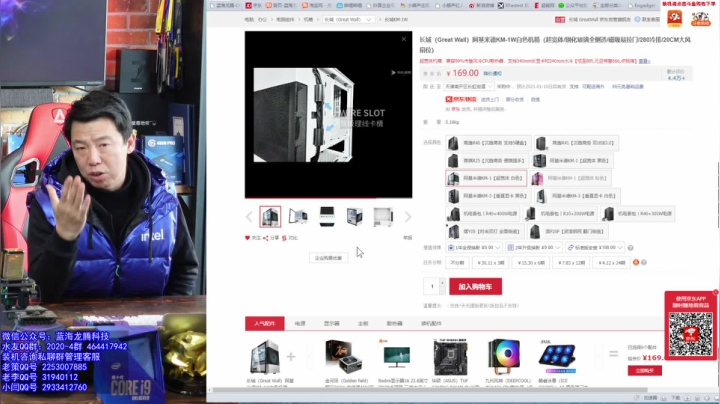Click the quantity input field showing 1

[x=432, y=286]
